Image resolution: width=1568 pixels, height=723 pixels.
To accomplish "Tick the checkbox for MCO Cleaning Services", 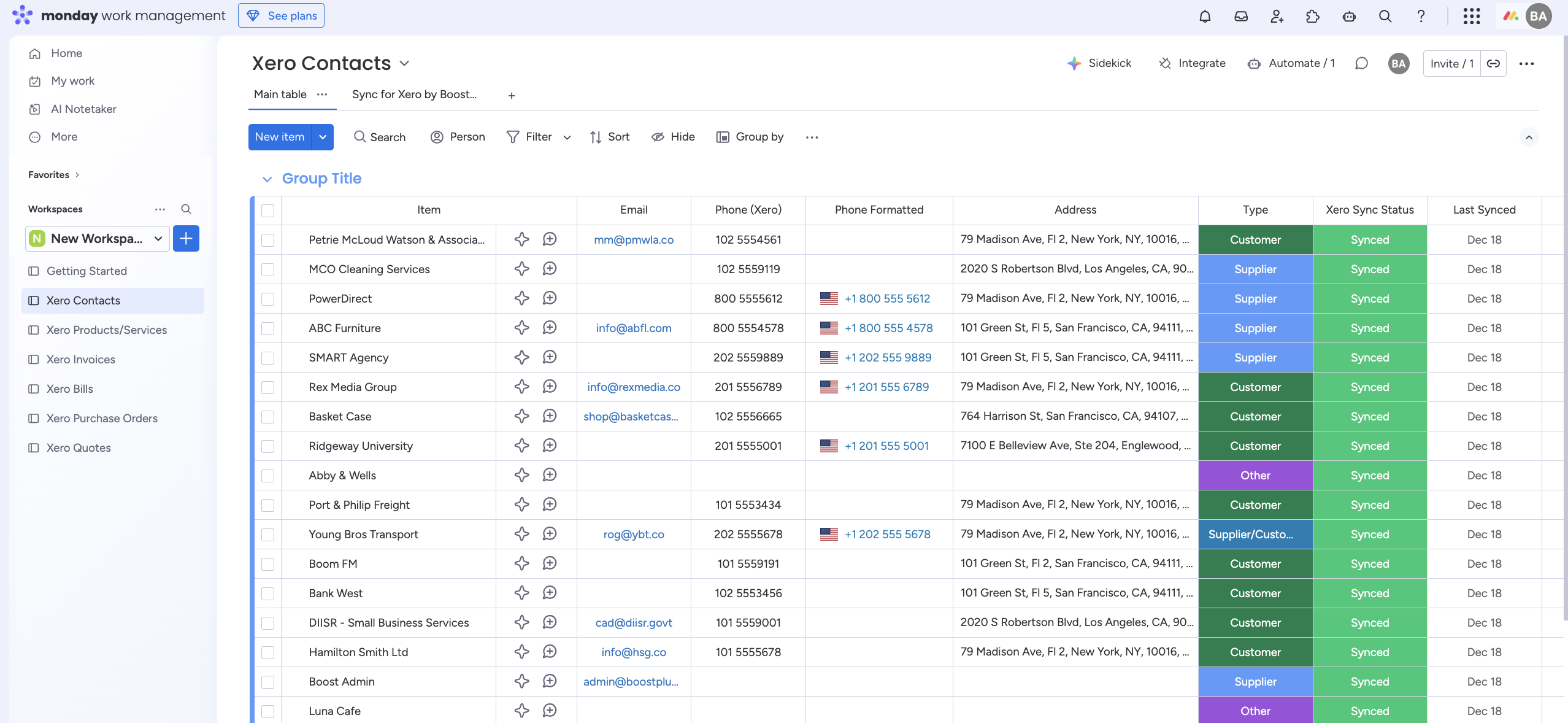I will tap(267, 269).
